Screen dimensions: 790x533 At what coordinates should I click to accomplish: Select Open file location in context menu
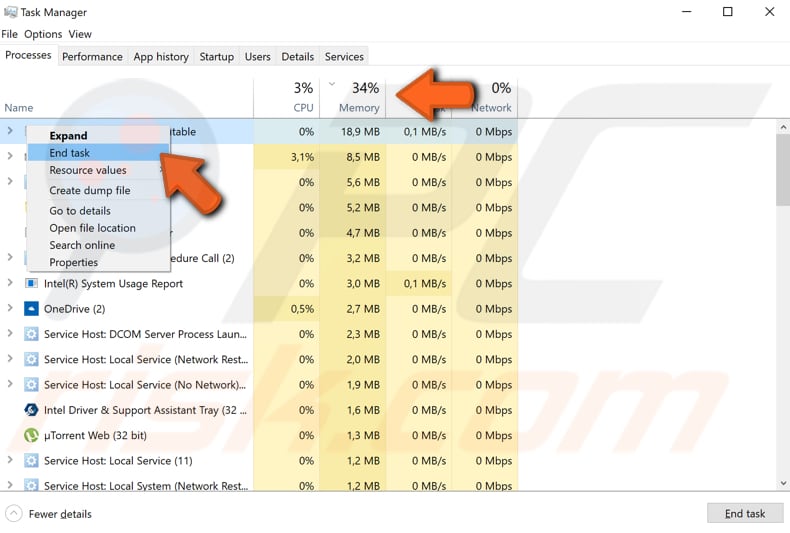[98, 228]
